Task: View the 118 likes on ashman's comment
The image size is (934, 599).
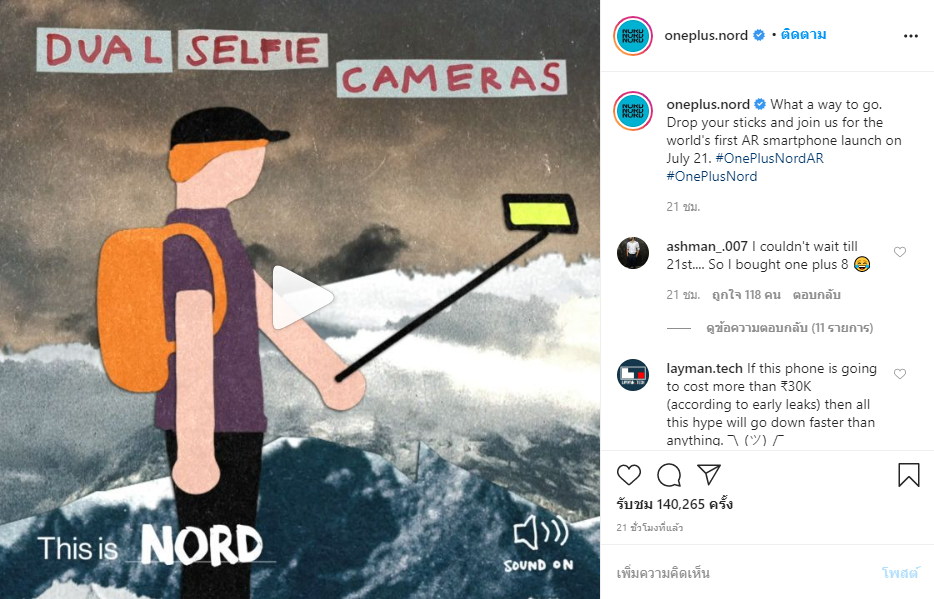Action: point(746,295)
